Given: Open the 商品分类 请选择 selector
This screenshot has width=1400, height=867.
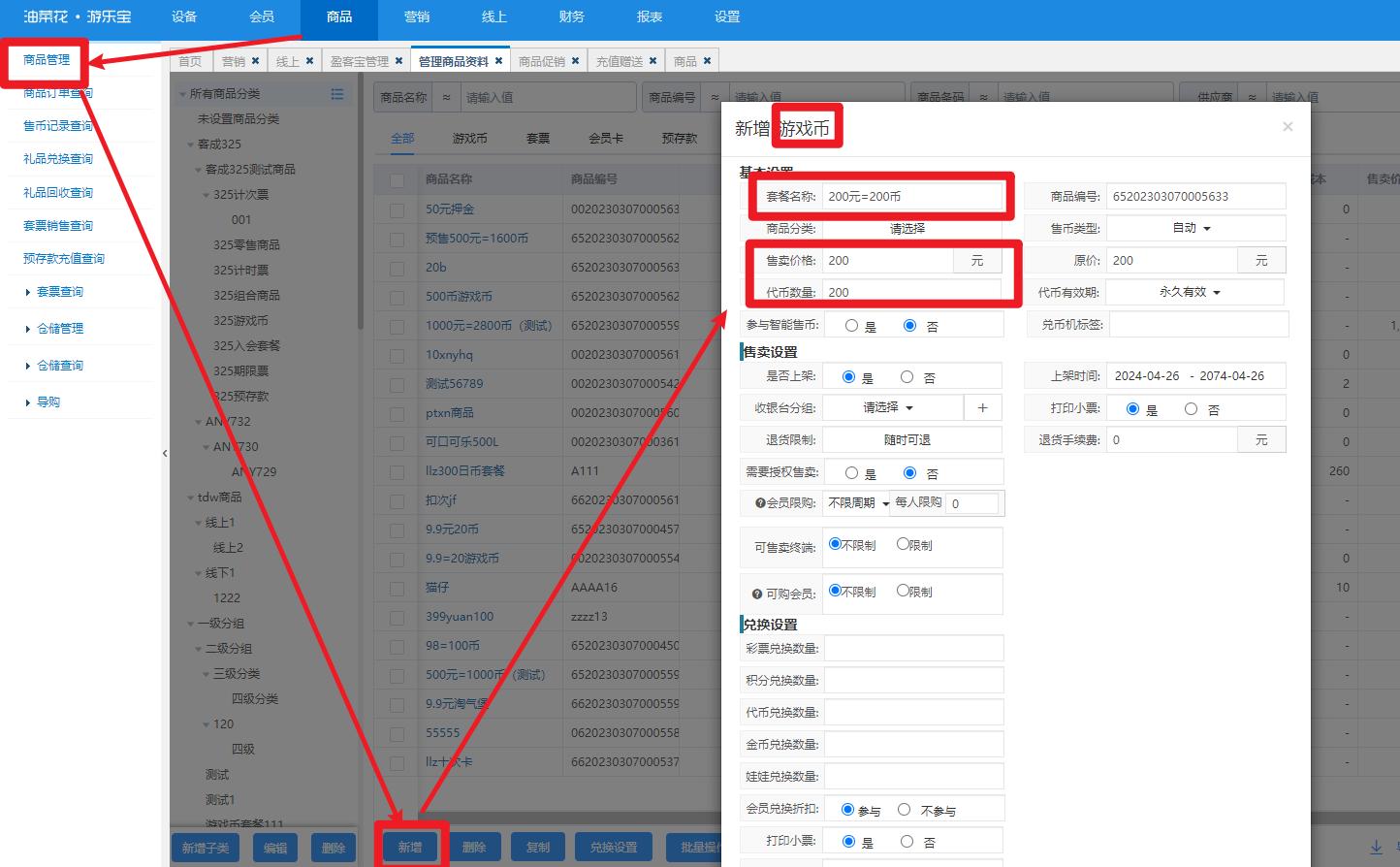Looking at the screenshot, I should pyautogui.click(x=911, y=229).
